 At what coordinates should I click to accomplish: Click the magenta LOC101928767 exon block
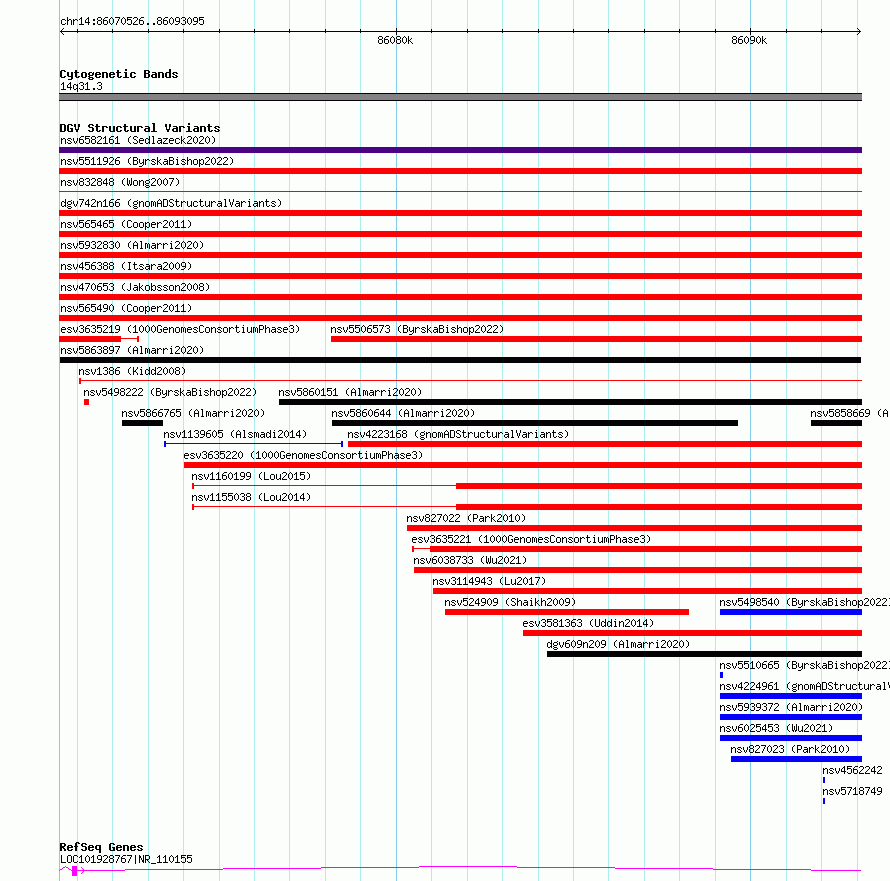74,871
